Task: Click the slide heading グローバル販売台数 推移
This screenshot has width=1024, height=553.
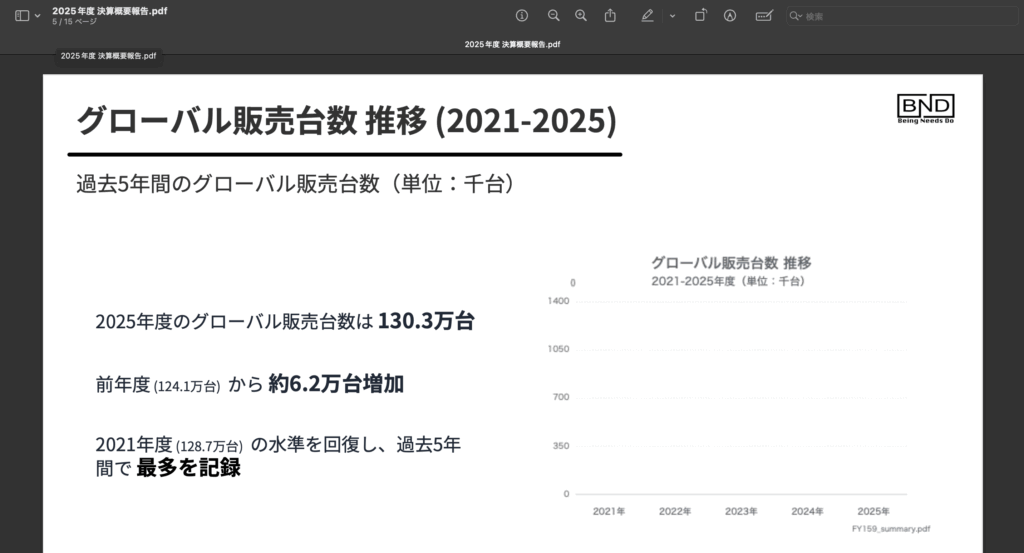Action: pyautogui.click(x=346, y=121)
